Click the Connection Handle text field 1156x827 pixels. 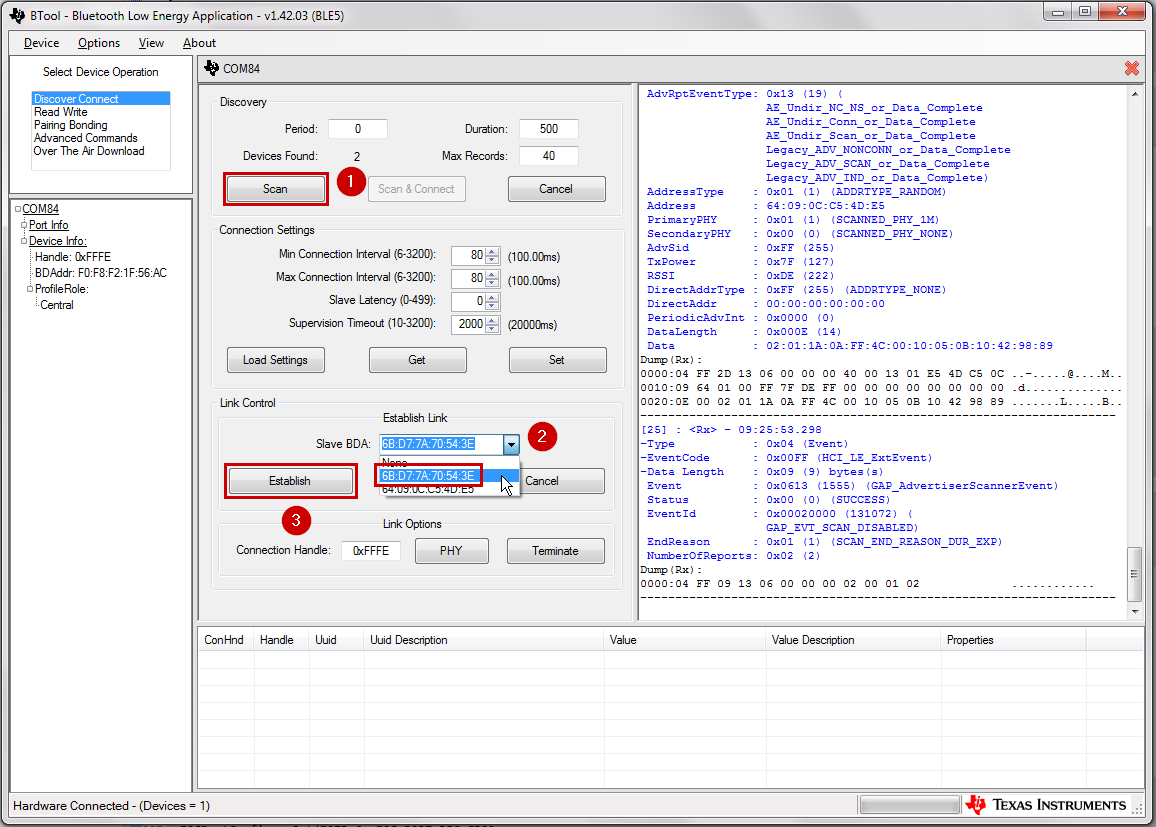[x=371, y=551]
